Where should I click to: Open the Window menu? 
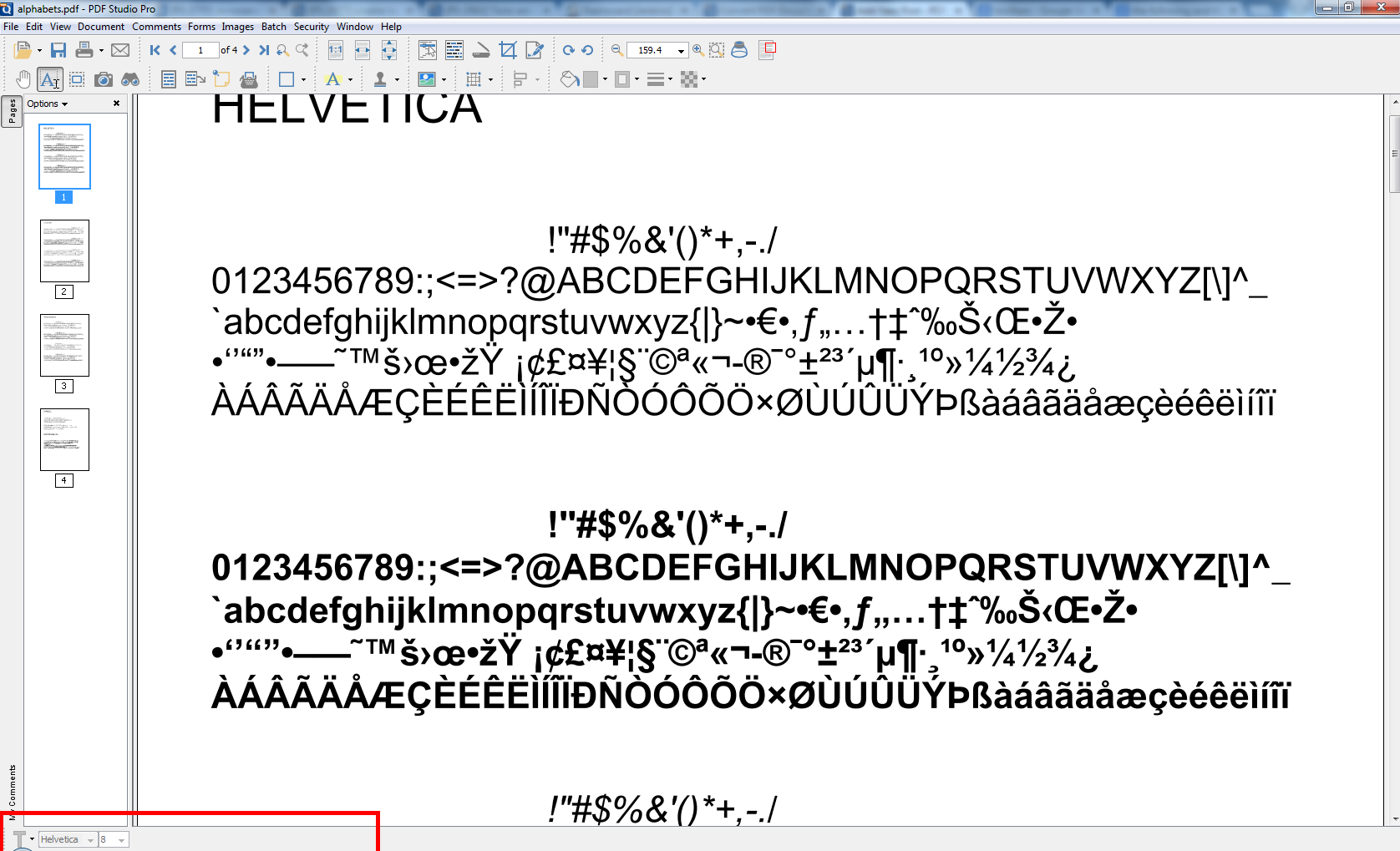coord(355,27)
